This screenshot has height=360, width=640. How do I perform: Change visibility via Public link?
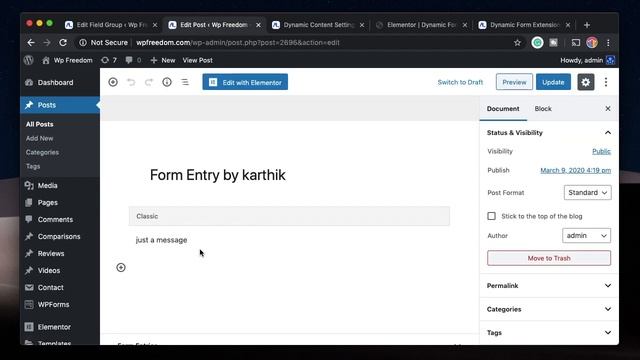[x=602, y=151]
